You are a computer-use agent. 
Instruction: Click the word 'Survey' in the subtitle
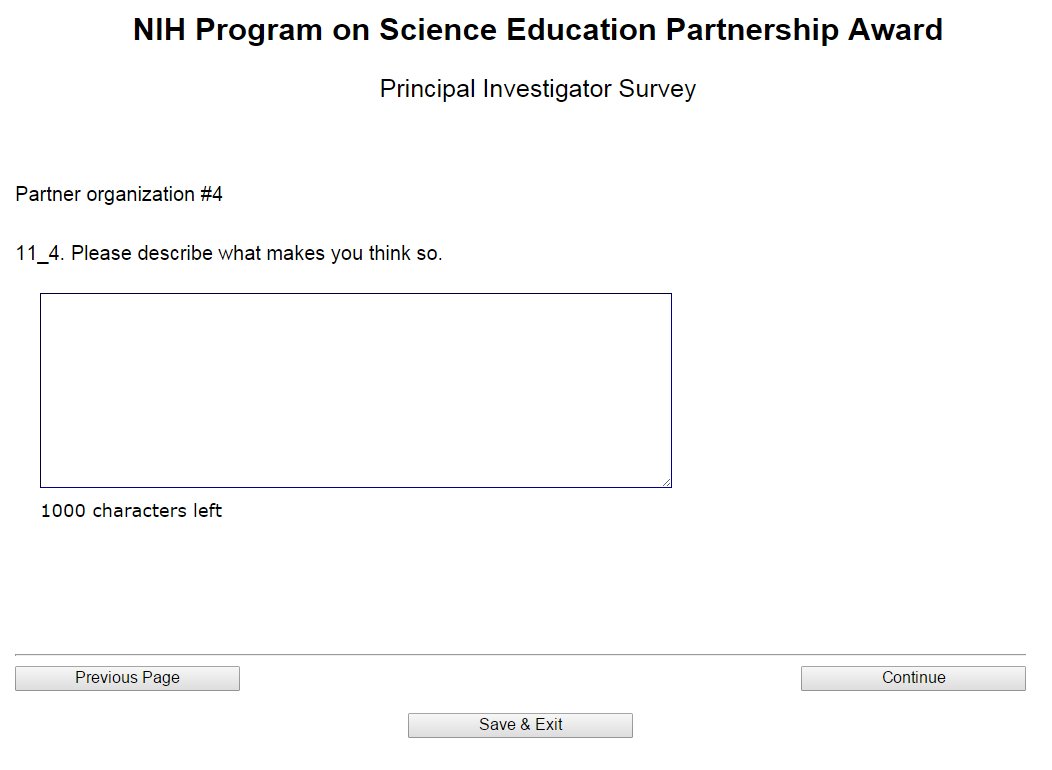tap(657, 89)
